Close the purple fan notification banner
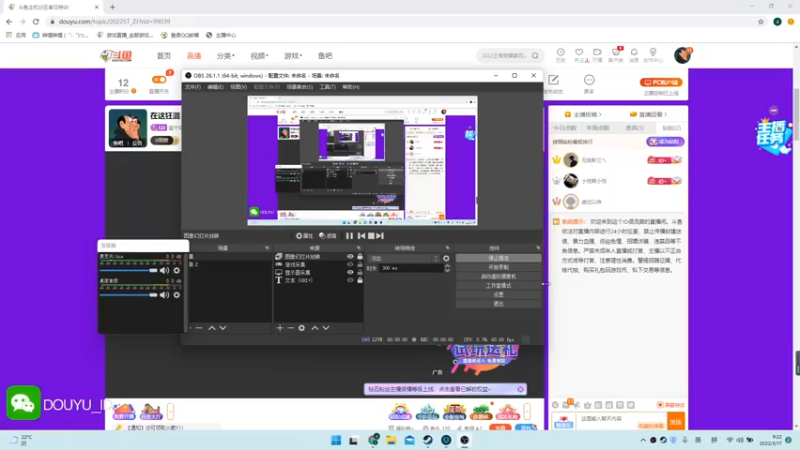Viewport: 800px width, 450px height. 520,389
